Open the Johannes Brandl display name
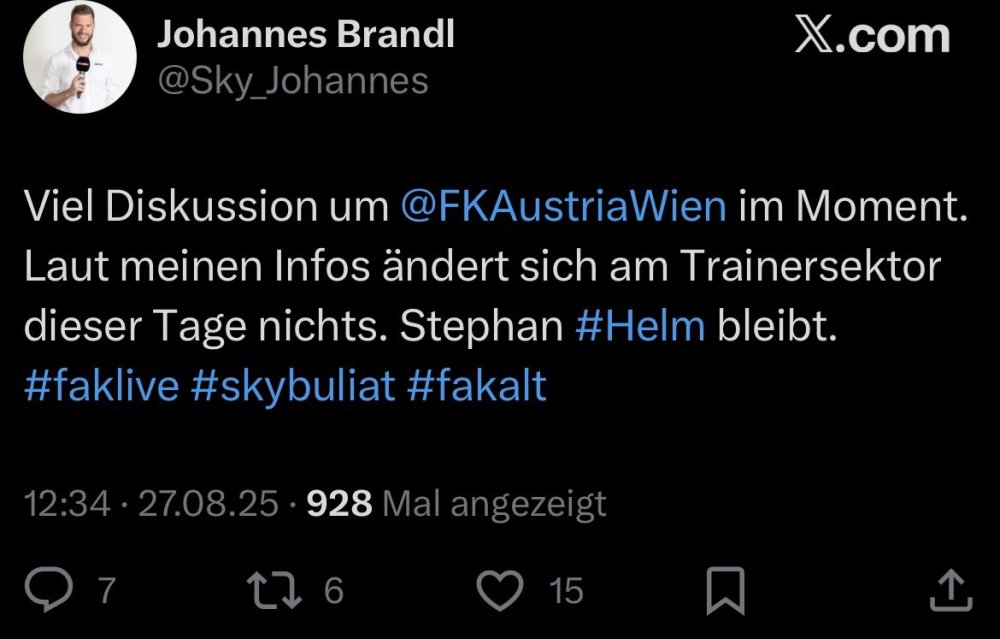Image resolution: width=1000 pixels, height=639 pixels. [x=305, y=35]
